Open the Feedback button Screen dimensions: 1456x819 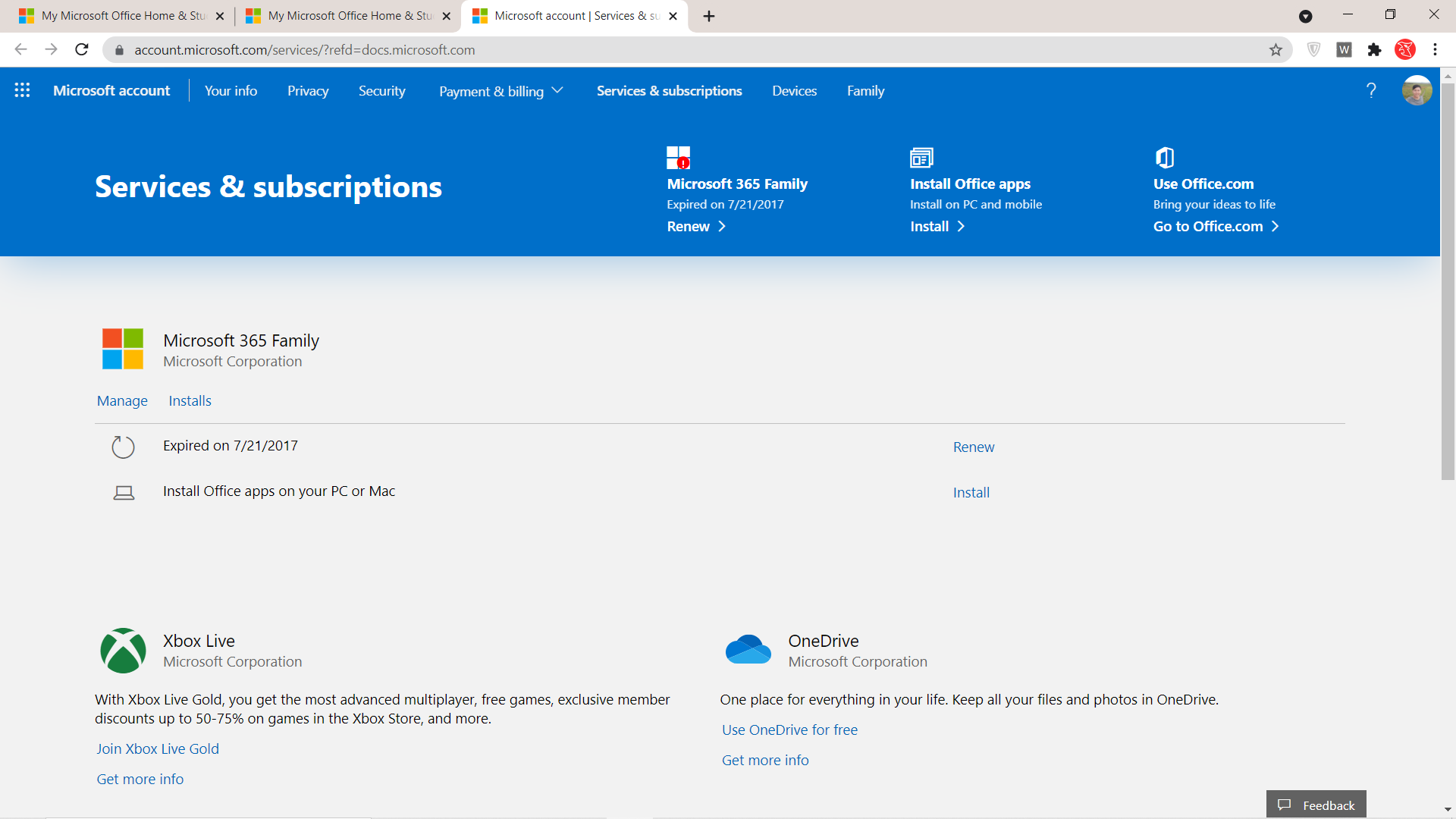coord(1316,805)
